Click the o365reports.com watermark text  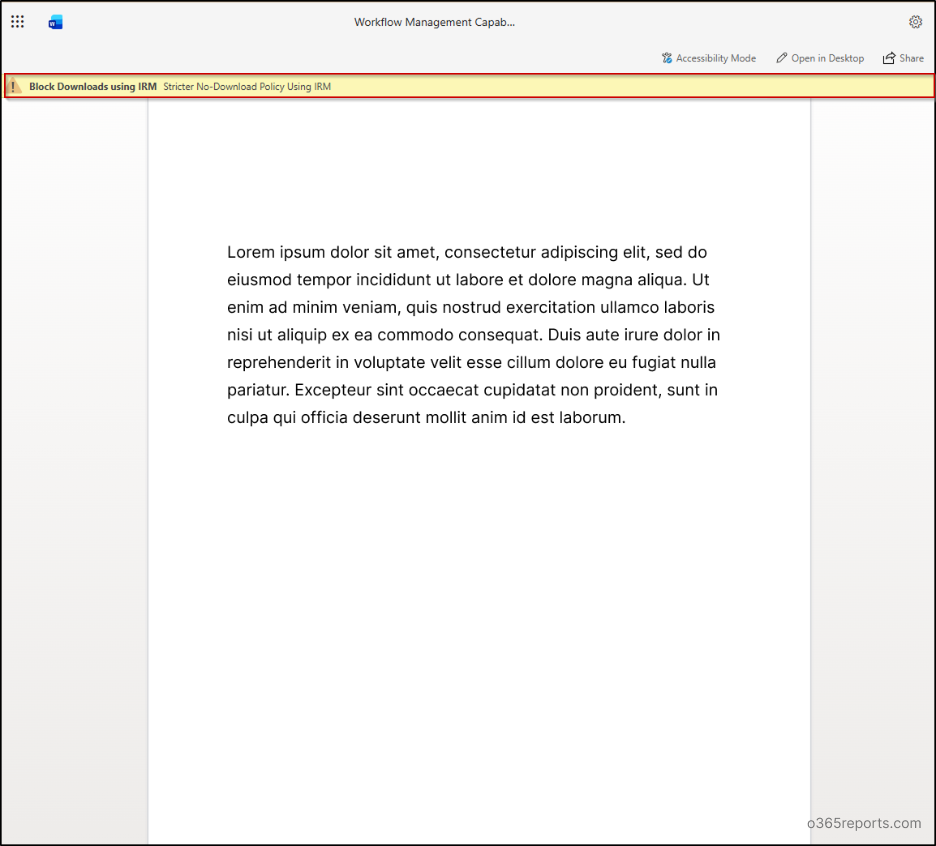tap(863, 823)
